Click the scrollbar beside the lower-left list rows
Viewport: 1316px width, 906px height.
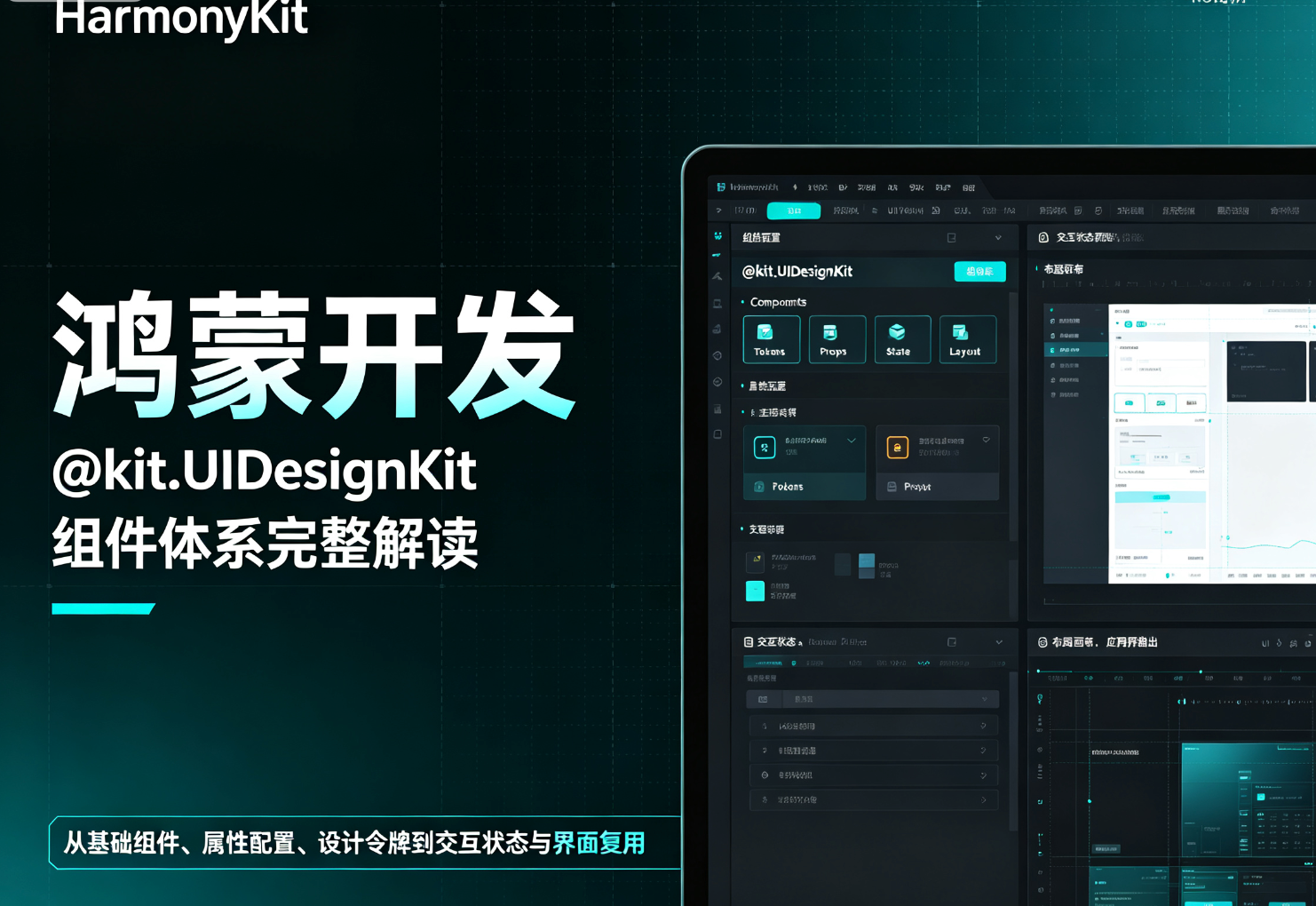1013,751
